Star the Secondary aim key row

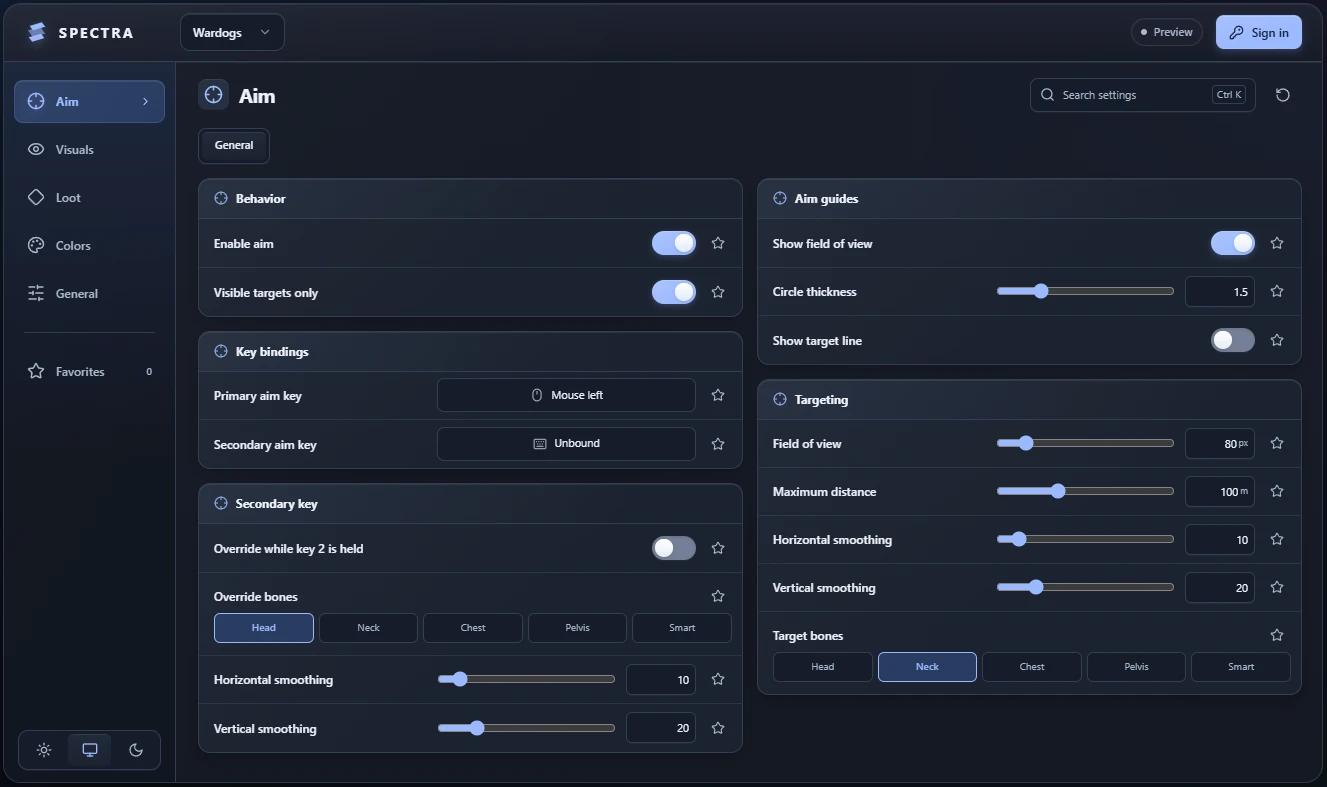click(x=718, y=444)
